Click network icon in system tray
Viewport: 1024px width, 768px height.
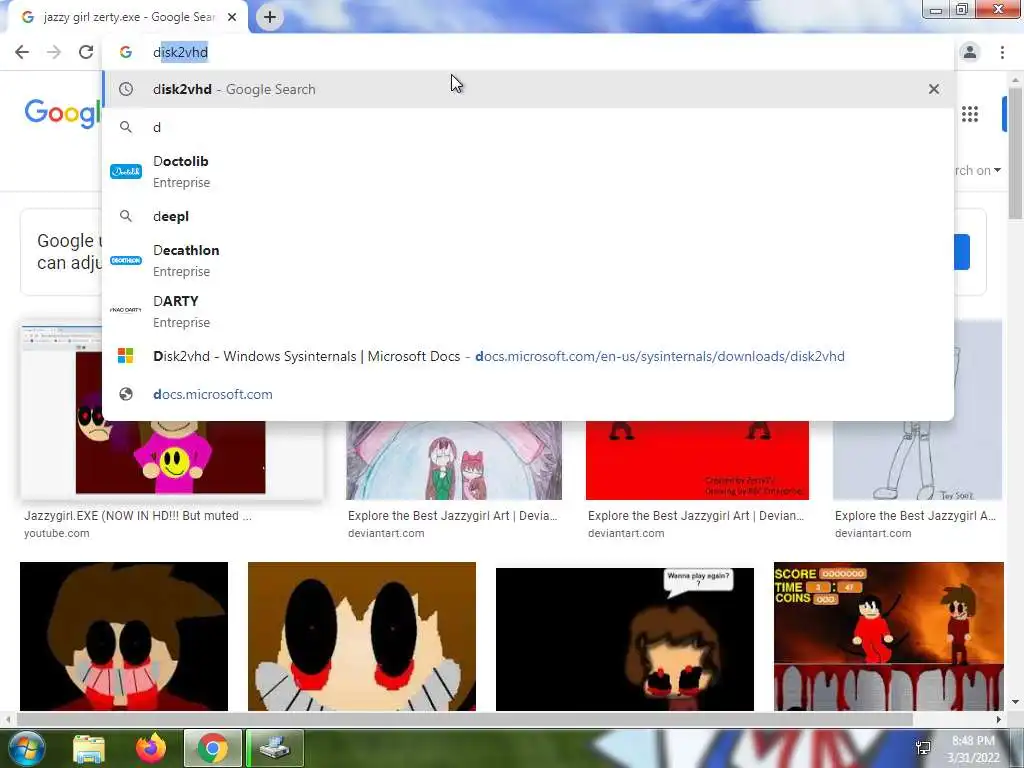(923, 748)
